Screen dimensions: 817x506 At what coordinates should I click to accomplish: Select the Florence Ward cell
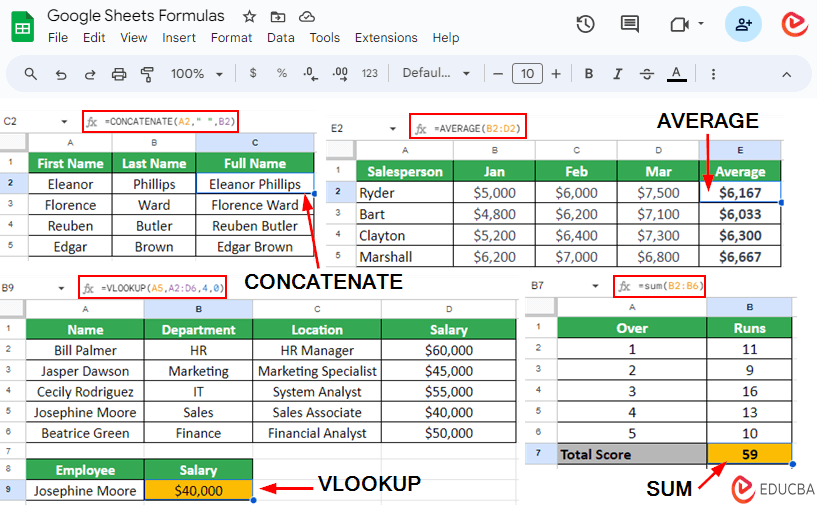[255, 205]
